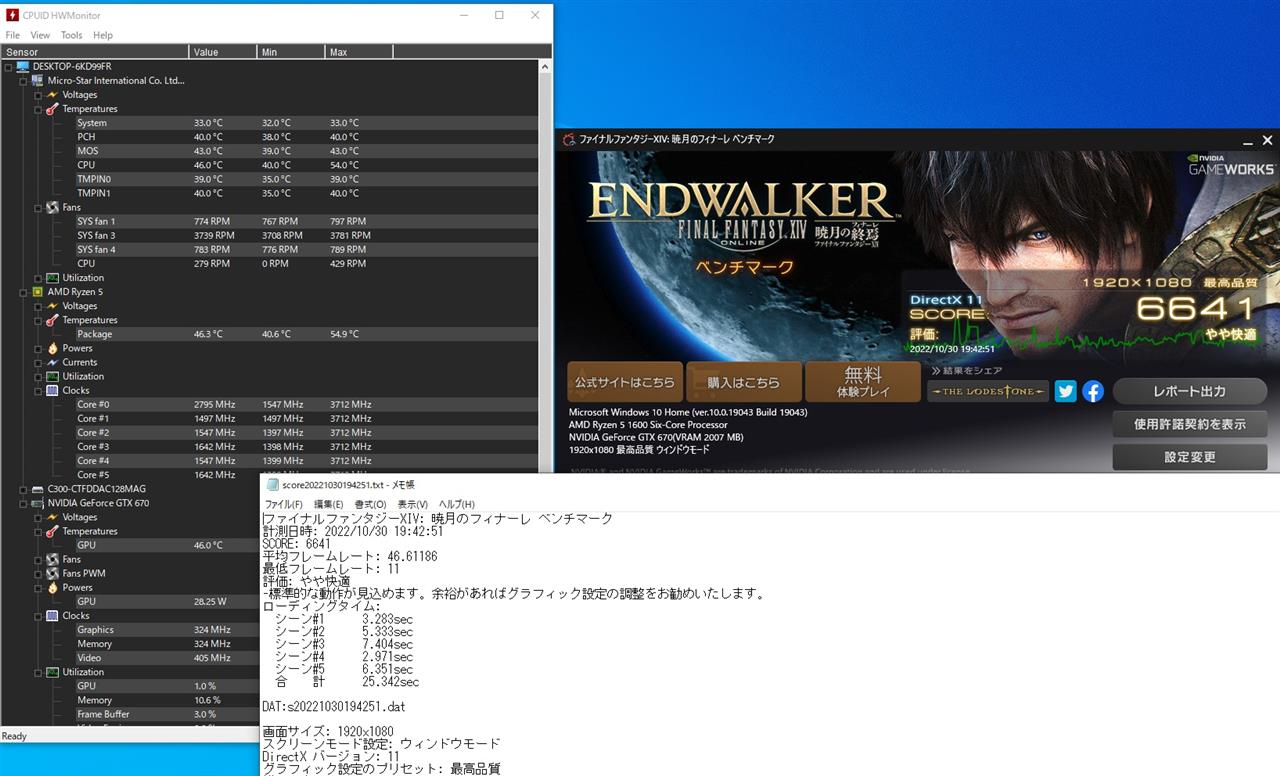Open the File menu in HWMonitor
Screen dimensions: 1280x776
(x=13, y=35)
